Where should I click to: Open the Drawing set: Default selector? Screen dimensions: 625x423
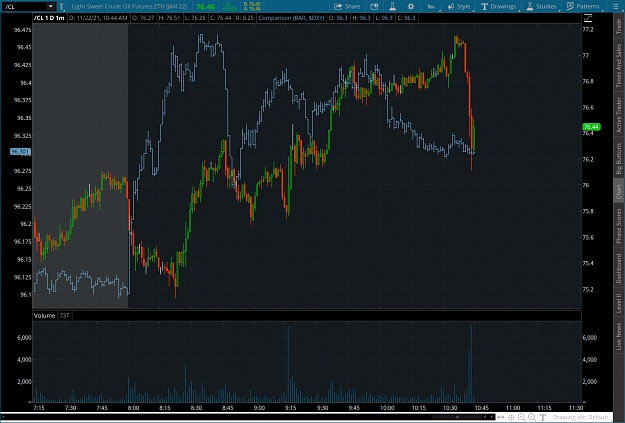tap(580, 417)
